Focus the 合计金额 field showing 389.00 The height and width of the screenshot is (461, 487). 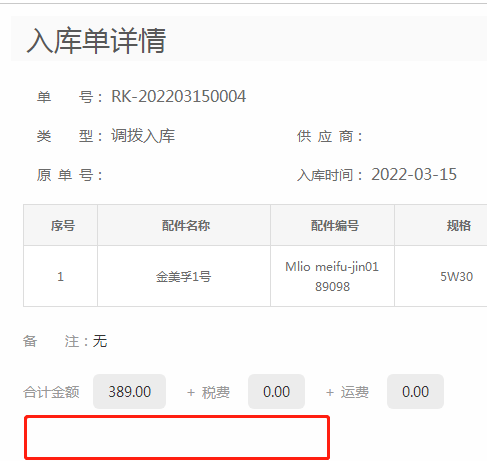(129, 391)
